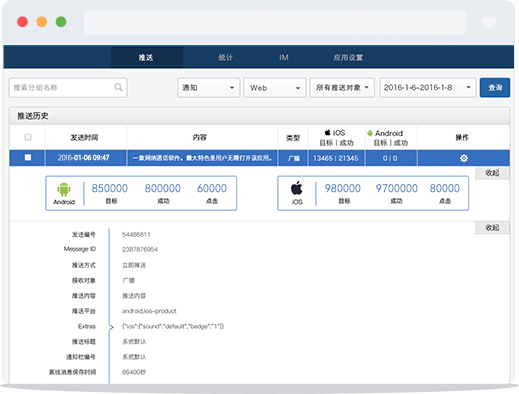
Task: Click the Extras JSON value text
Action: click(x=173, y=326)
